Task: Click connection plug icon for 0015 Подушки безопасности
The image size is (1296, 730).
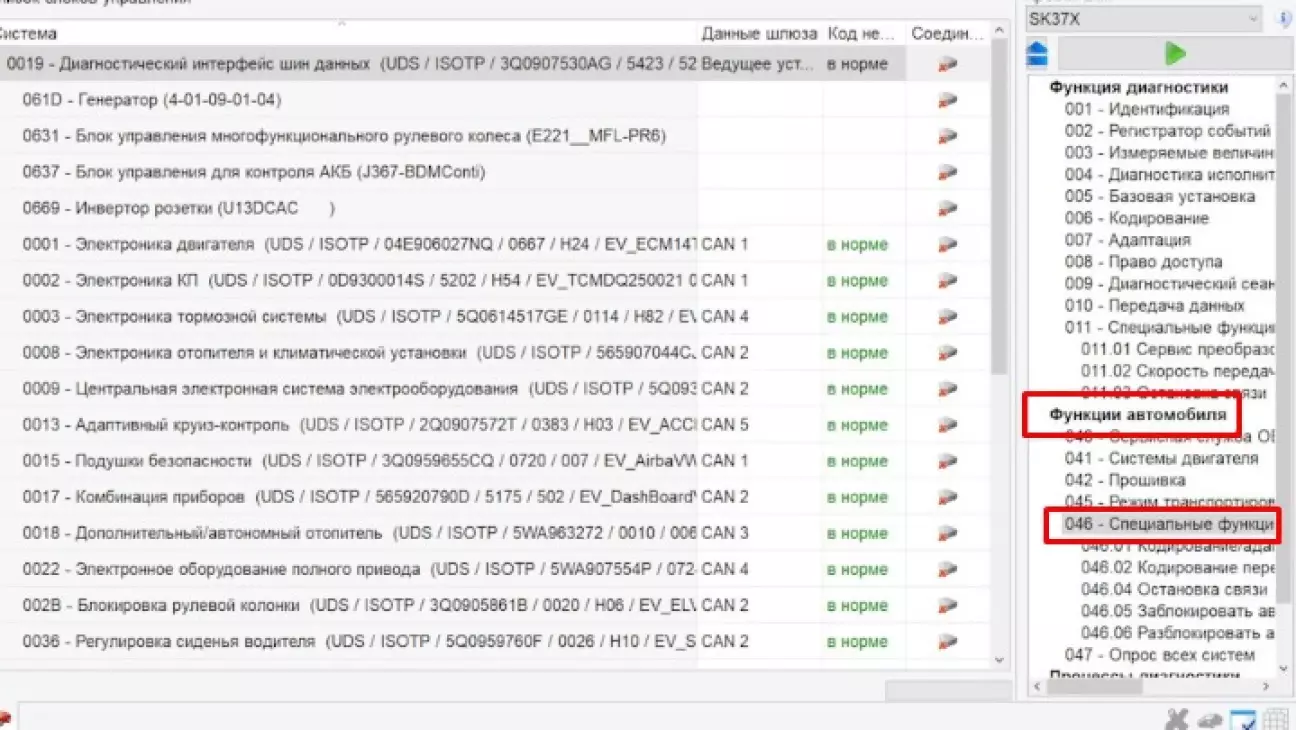Action: click(947, 462)
